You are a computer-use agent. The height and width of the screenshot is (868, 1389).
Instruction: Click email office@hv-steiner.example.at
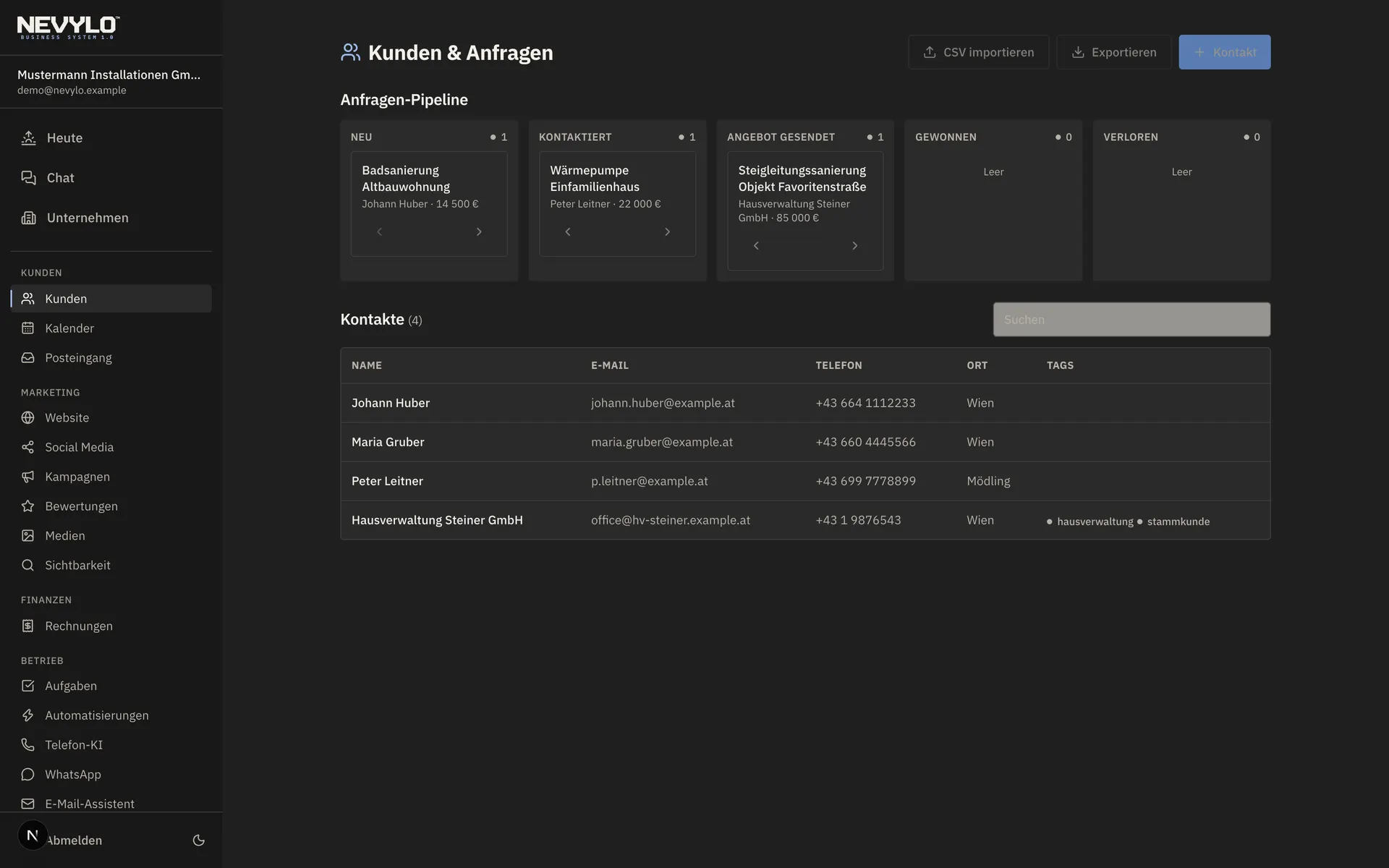[x=671, y=520]
